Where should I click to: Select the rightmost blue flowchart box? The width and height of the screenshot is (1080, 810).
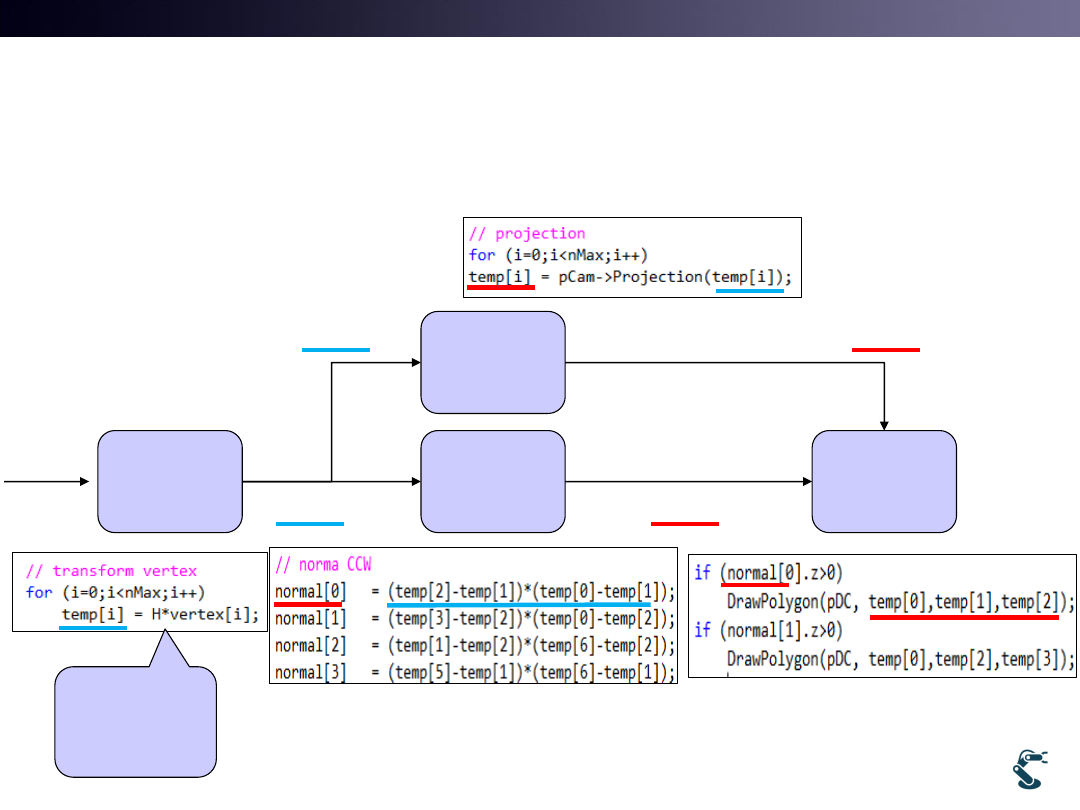click(x=884, y=481)
